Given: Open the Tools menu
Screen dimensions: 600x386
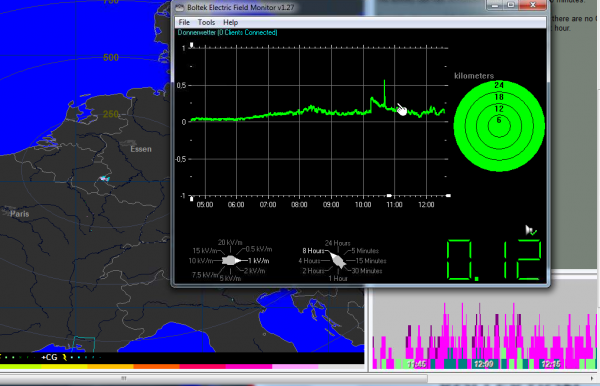Looking at the screenshot, I should [206, 23].
